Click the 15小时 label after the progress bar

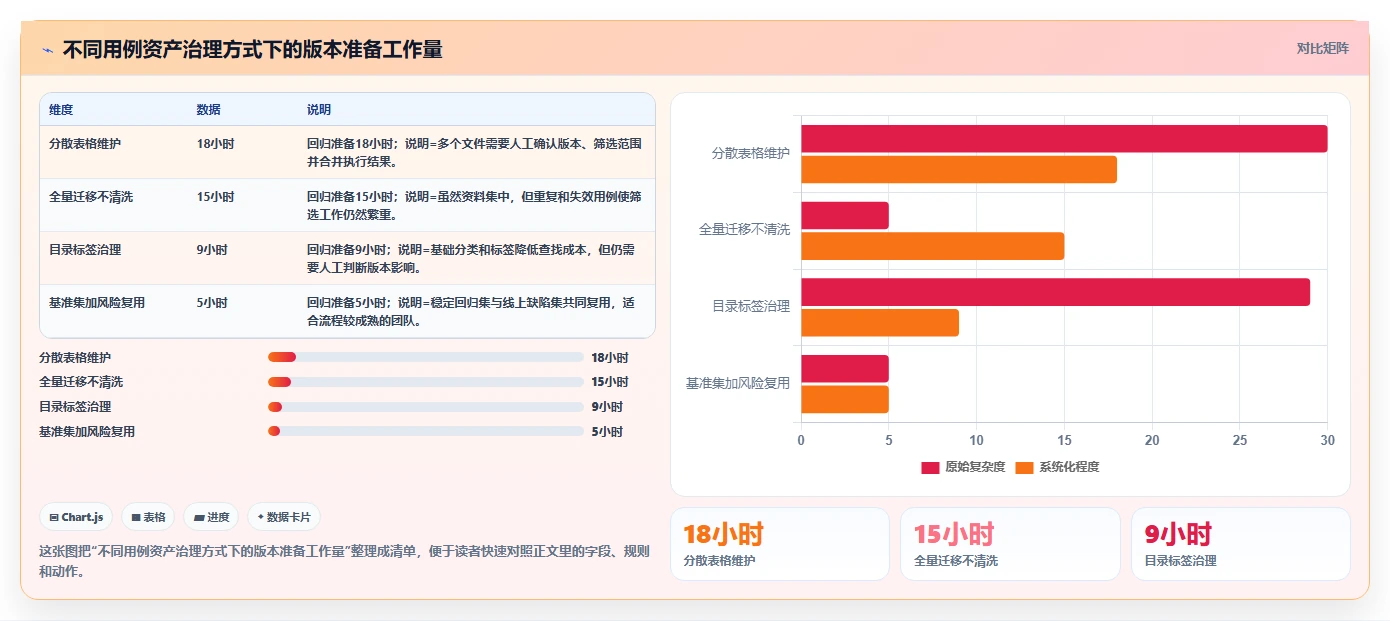click(x=610, y=382)
